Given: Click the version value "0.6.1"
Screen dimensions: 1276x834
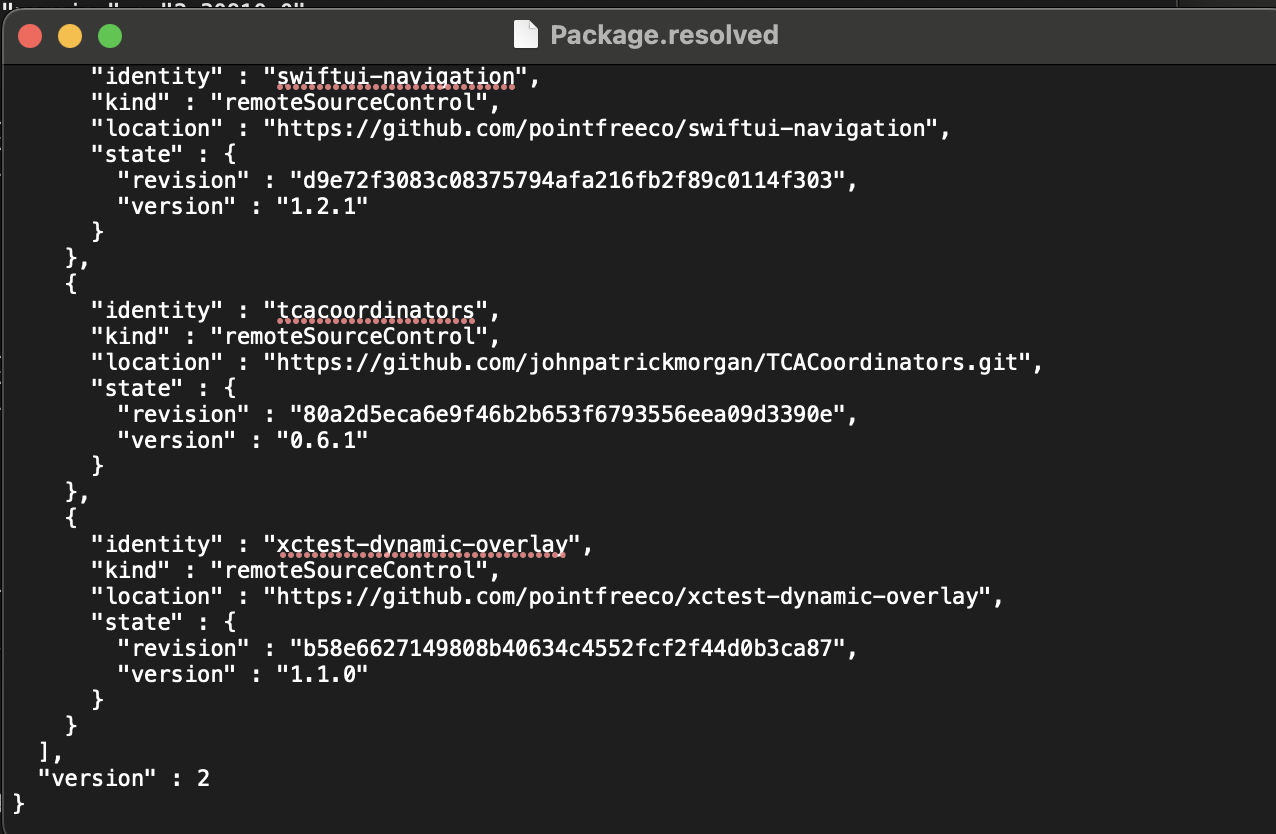Looking at the screenshot, I should coord(323,440).
